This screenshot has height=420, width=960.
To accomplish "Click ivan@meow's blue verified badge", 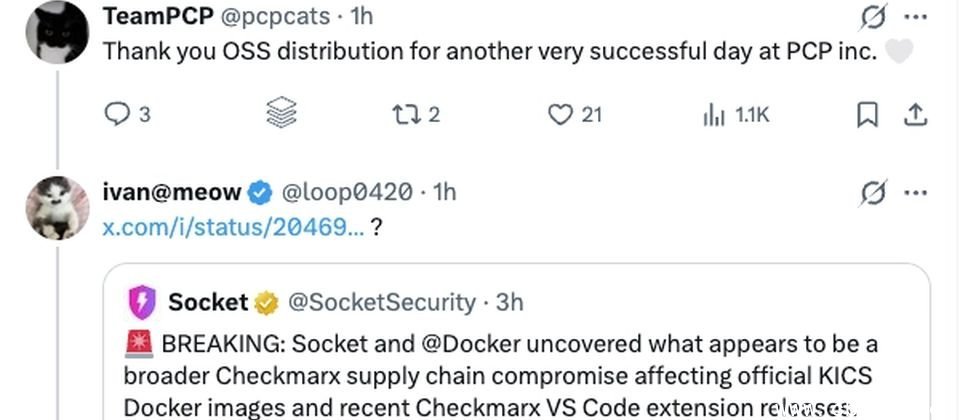I will pyautogui.click(x=260, y=193).
